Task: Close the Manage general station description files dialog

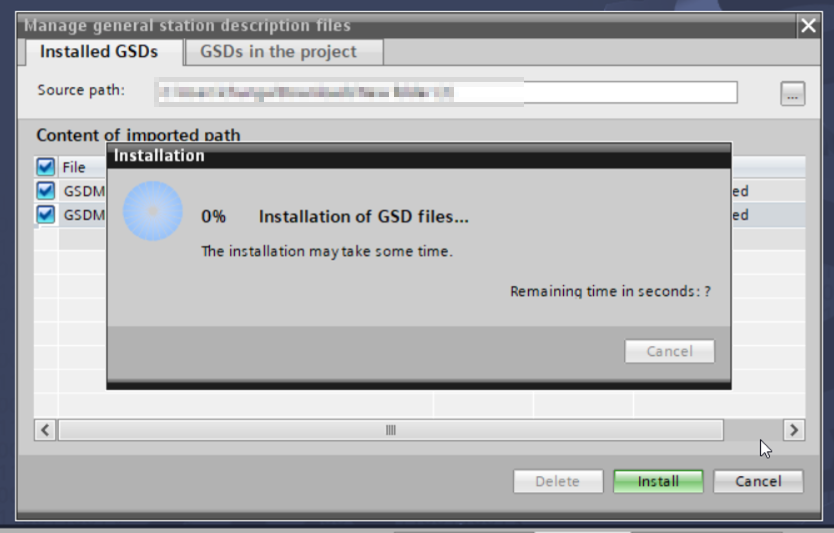Action: (808, 25)
